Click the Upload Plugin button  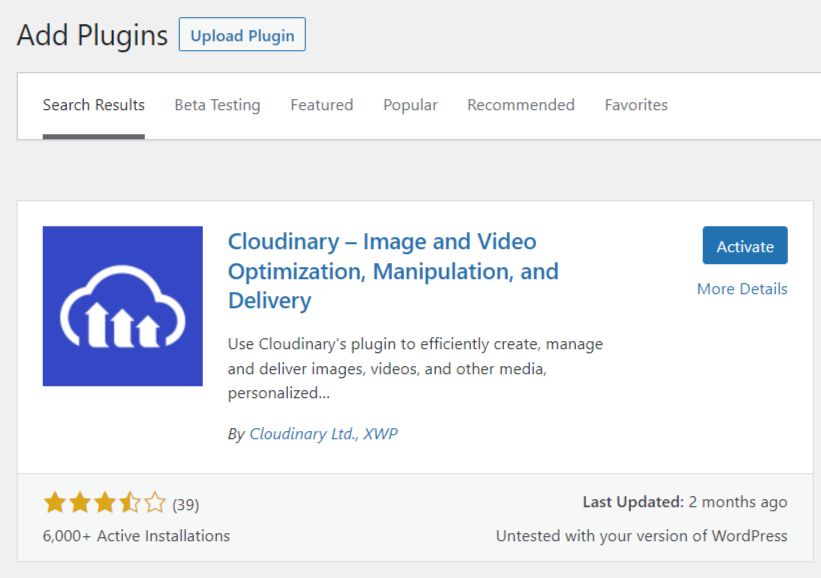click(242, 35)
